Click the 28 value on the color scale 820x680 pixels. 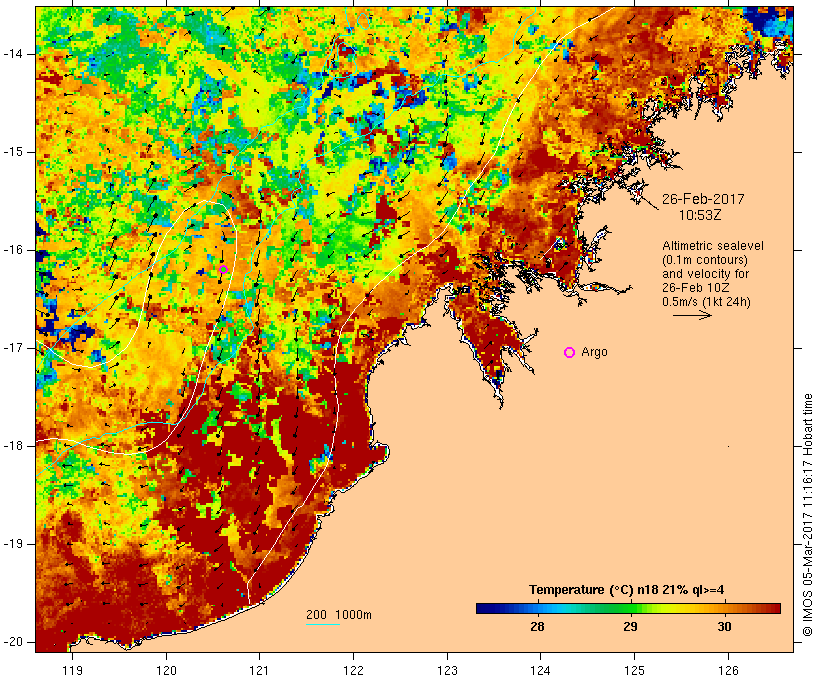click(537, 627)
